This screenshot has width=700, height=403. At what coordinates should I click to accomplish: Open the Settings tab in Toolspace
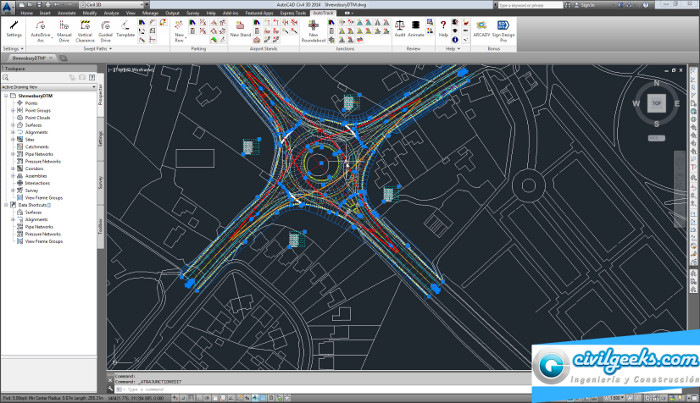coord(100,138)
